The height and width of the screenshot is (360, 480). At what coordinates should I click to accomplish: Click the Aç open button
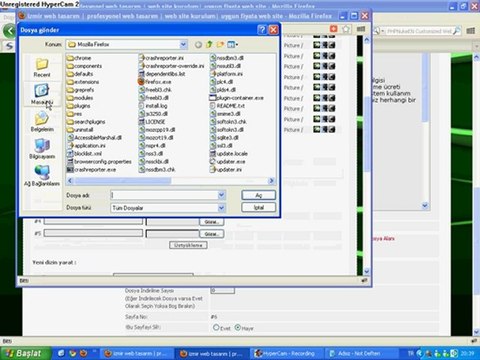tap(259, 195)
